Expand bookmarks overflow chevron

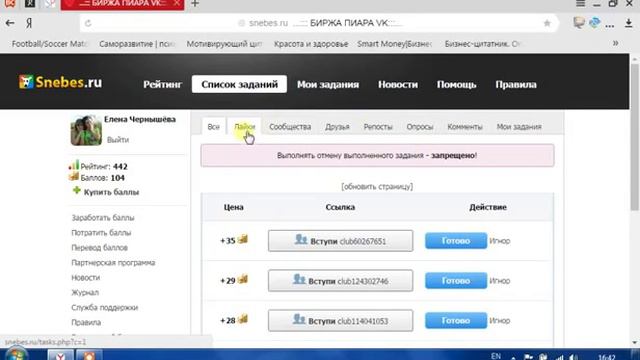(x=616, y=43)
